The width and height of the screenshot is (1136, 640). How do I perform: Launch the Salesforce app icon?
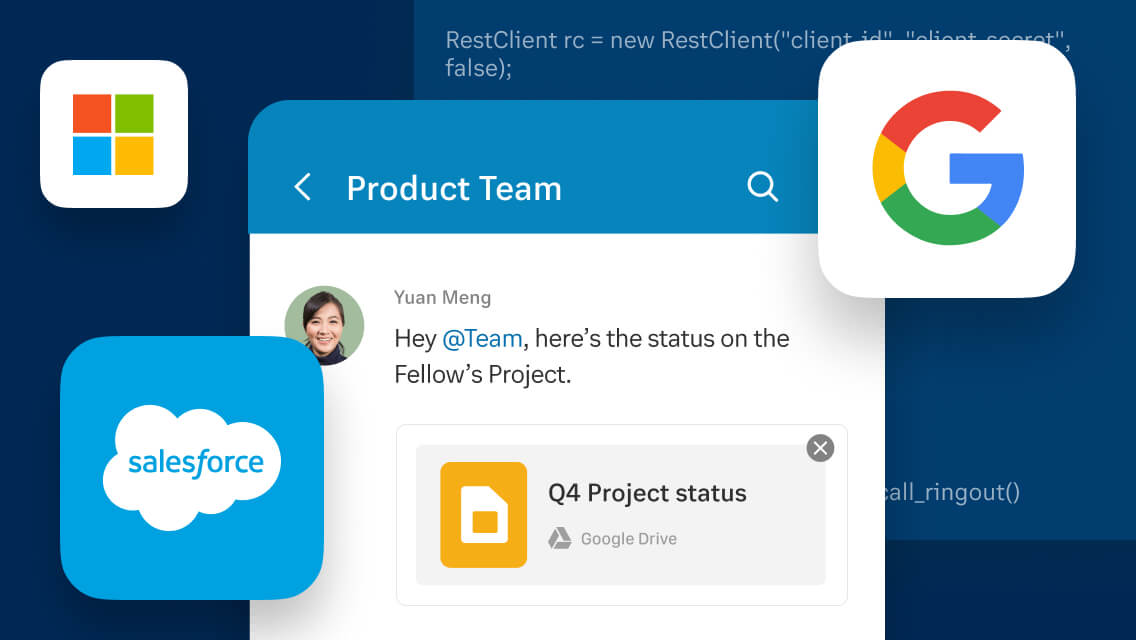coord(191,466)
